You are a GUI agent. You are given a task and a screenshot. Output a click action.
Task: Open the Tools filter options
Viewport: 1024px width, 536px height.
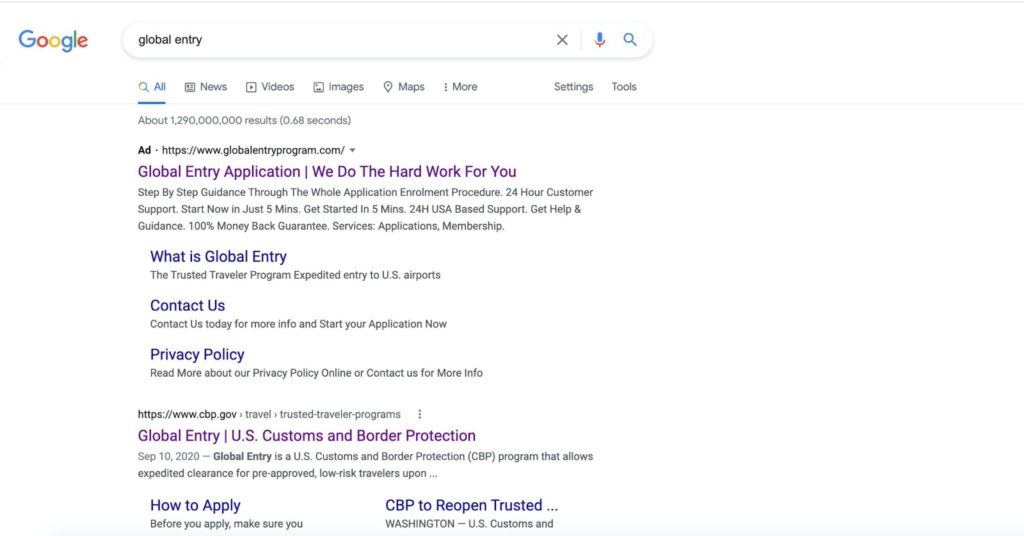(x=624, y=87)
